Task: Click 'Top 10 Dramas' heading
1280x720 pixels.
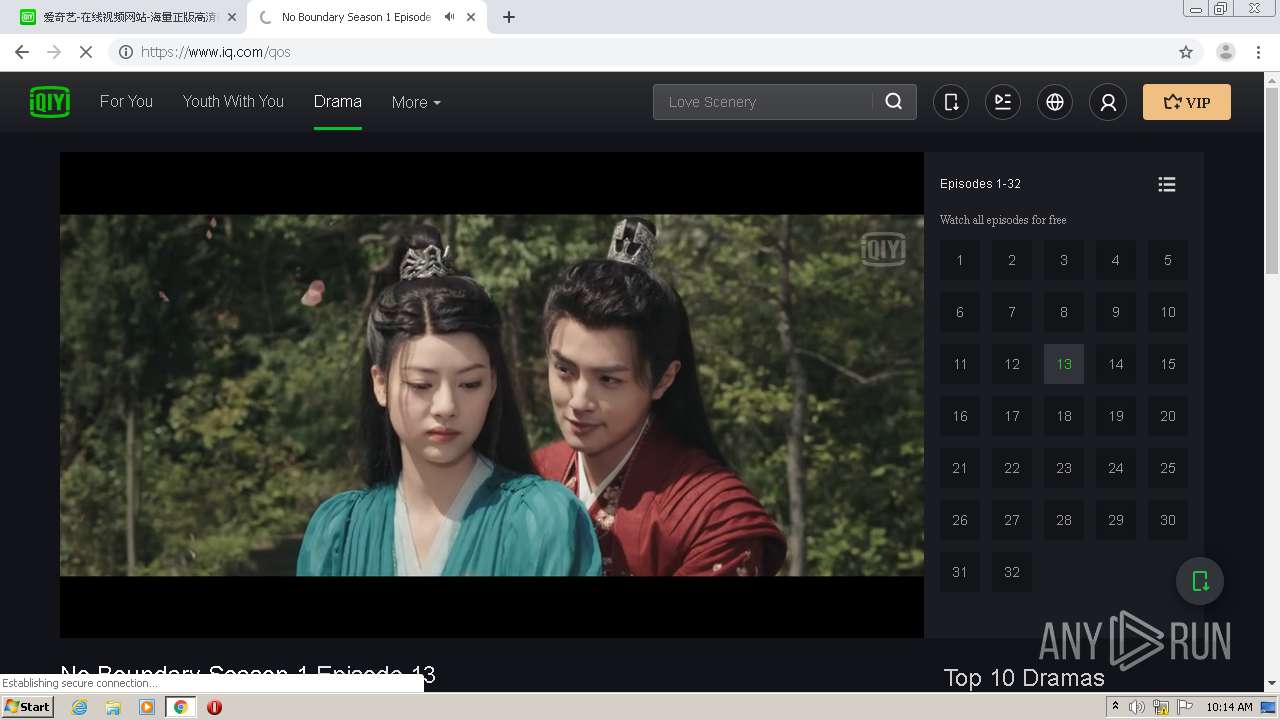Action: [x=1024, y=678]
